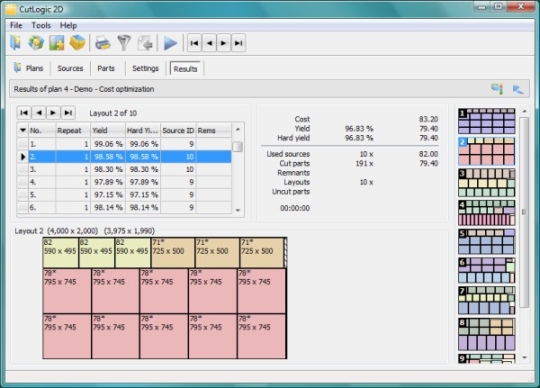Switch to the Settings tab
Image resolution: width=540 pixels, height=388 pixels.
(145, 68)
